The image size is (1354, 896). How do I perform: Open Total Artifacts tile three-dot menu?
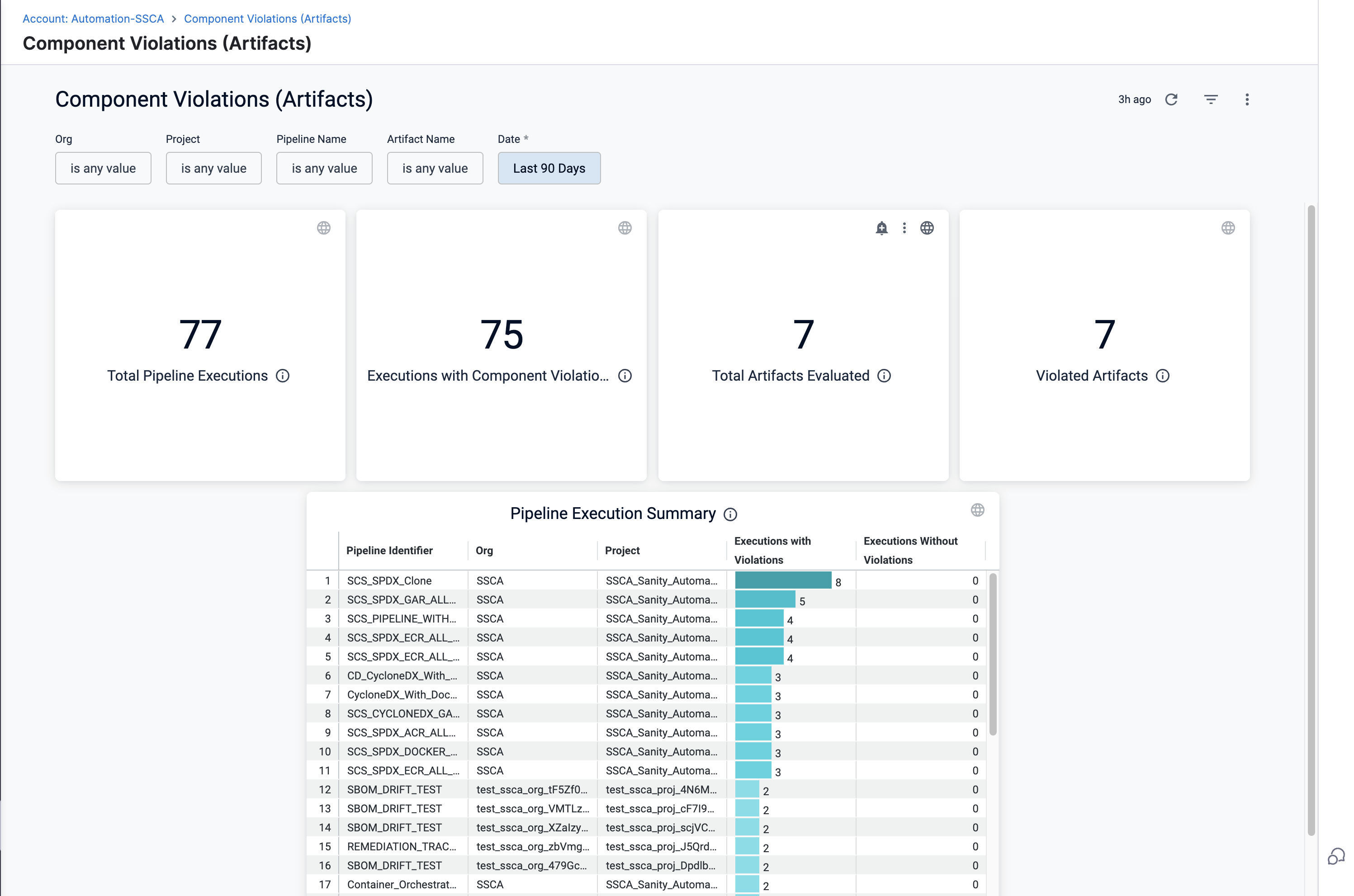pyautogui.click(x=904, y=228)
